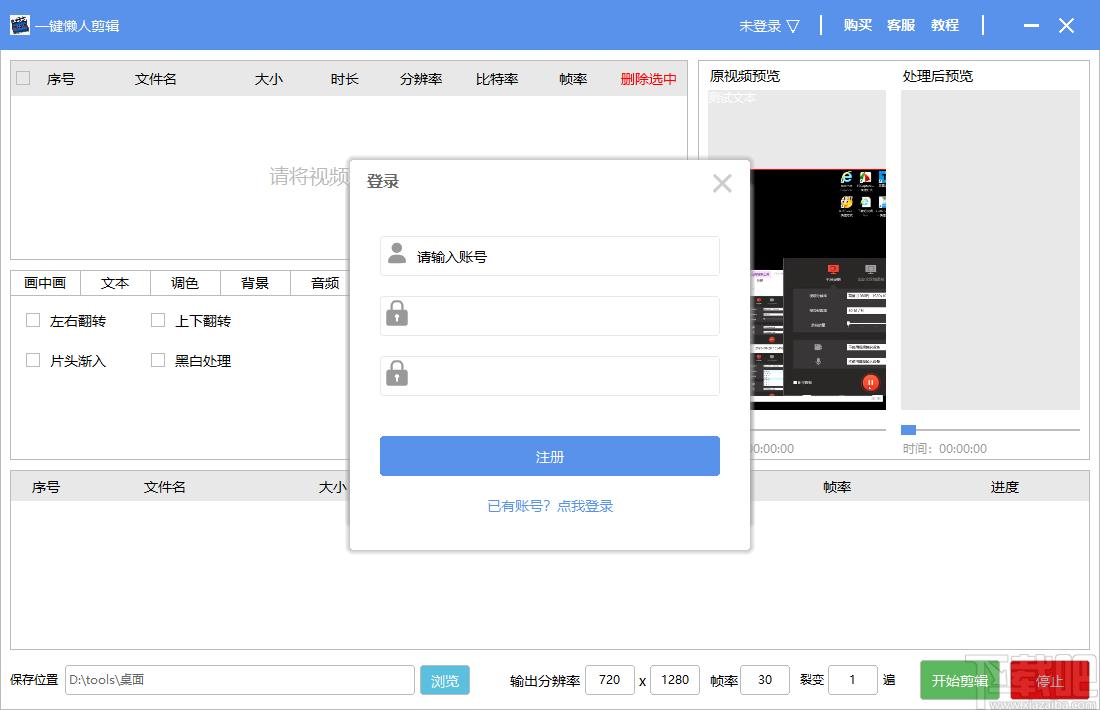This screenshot has height=710, width=1100.
Task: Select all files with header checkbox
Action: (23, 78)
